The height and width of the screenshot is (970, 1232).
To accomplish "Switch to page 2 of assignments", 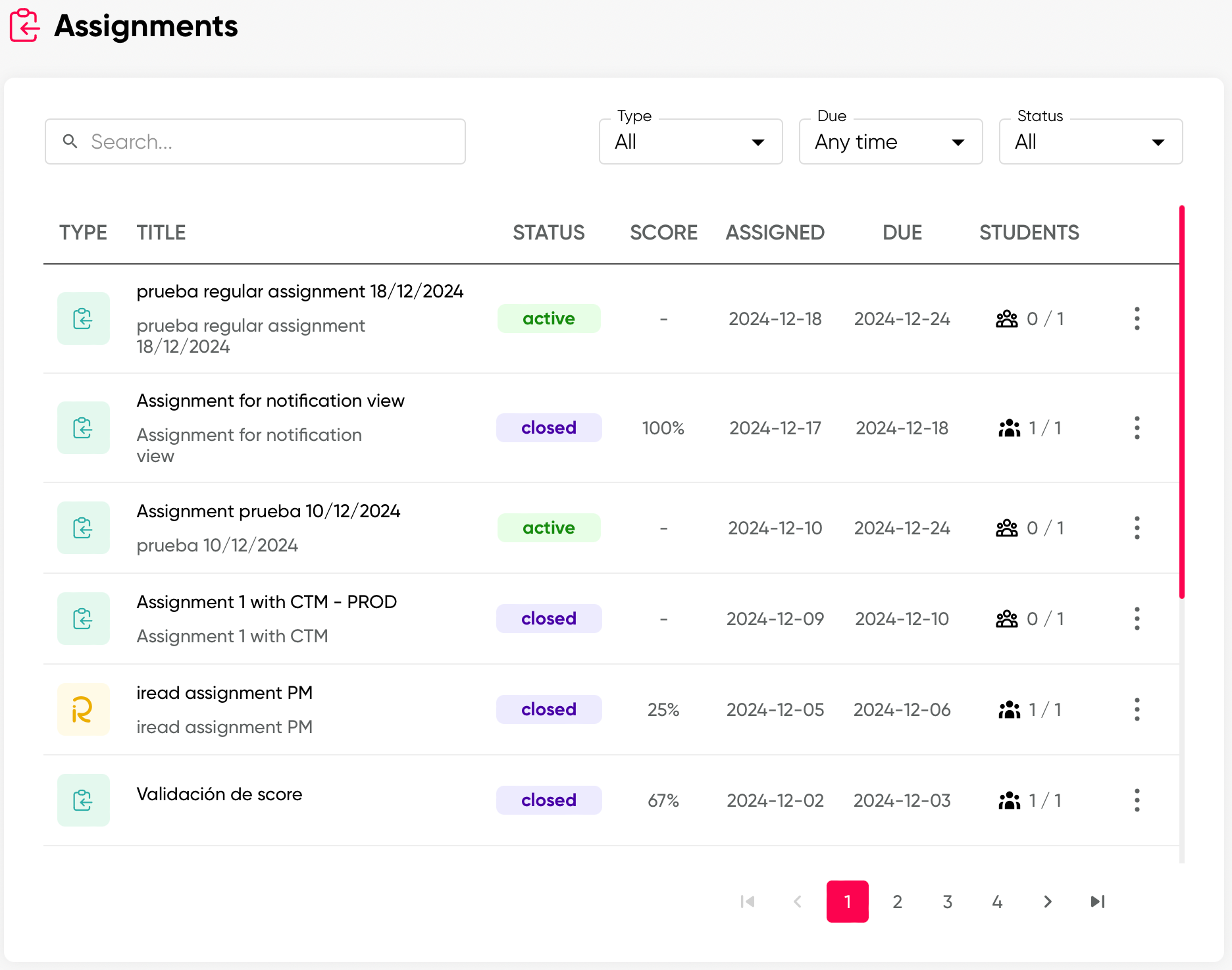I will tap(897, 902).
